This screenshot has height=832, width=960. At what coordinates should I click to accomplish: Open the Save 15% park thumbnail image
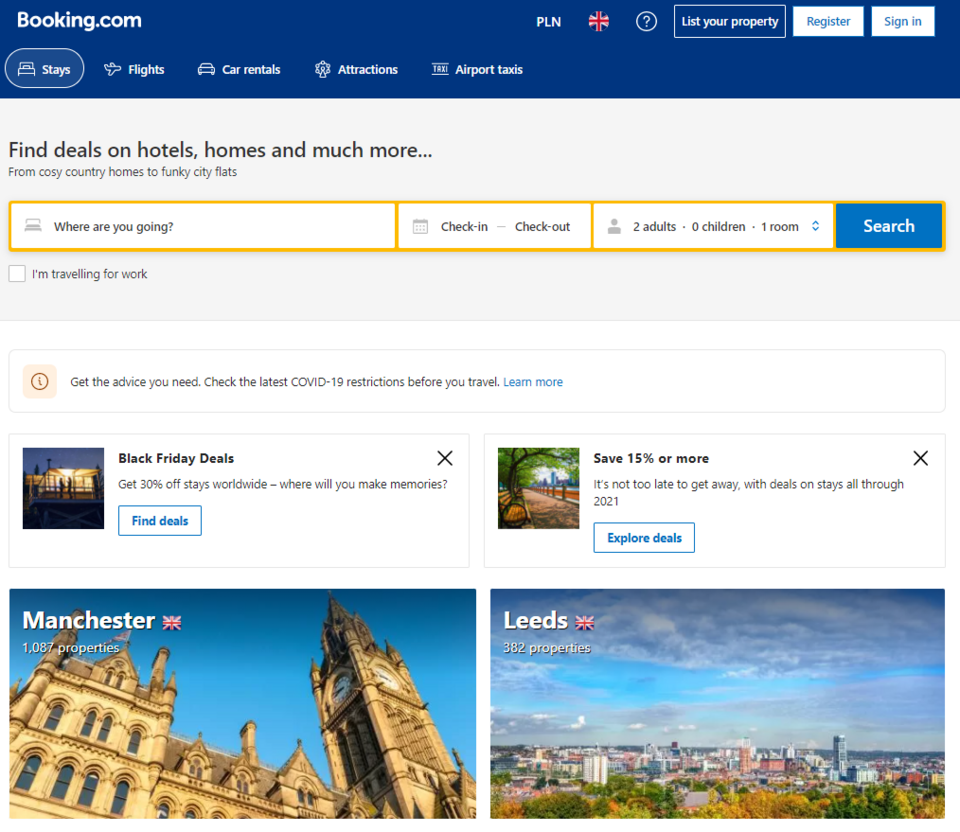click(x=538, y=488)
